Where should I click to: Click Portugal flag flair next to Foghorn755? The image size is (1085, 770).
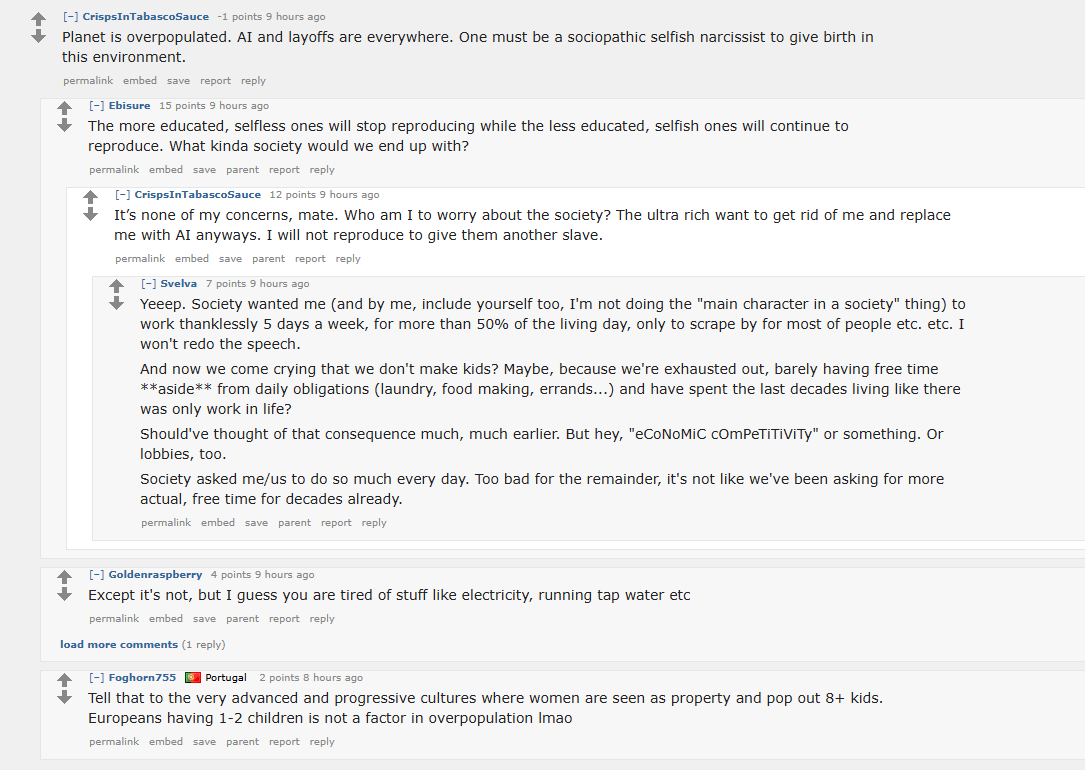point(193,678)
